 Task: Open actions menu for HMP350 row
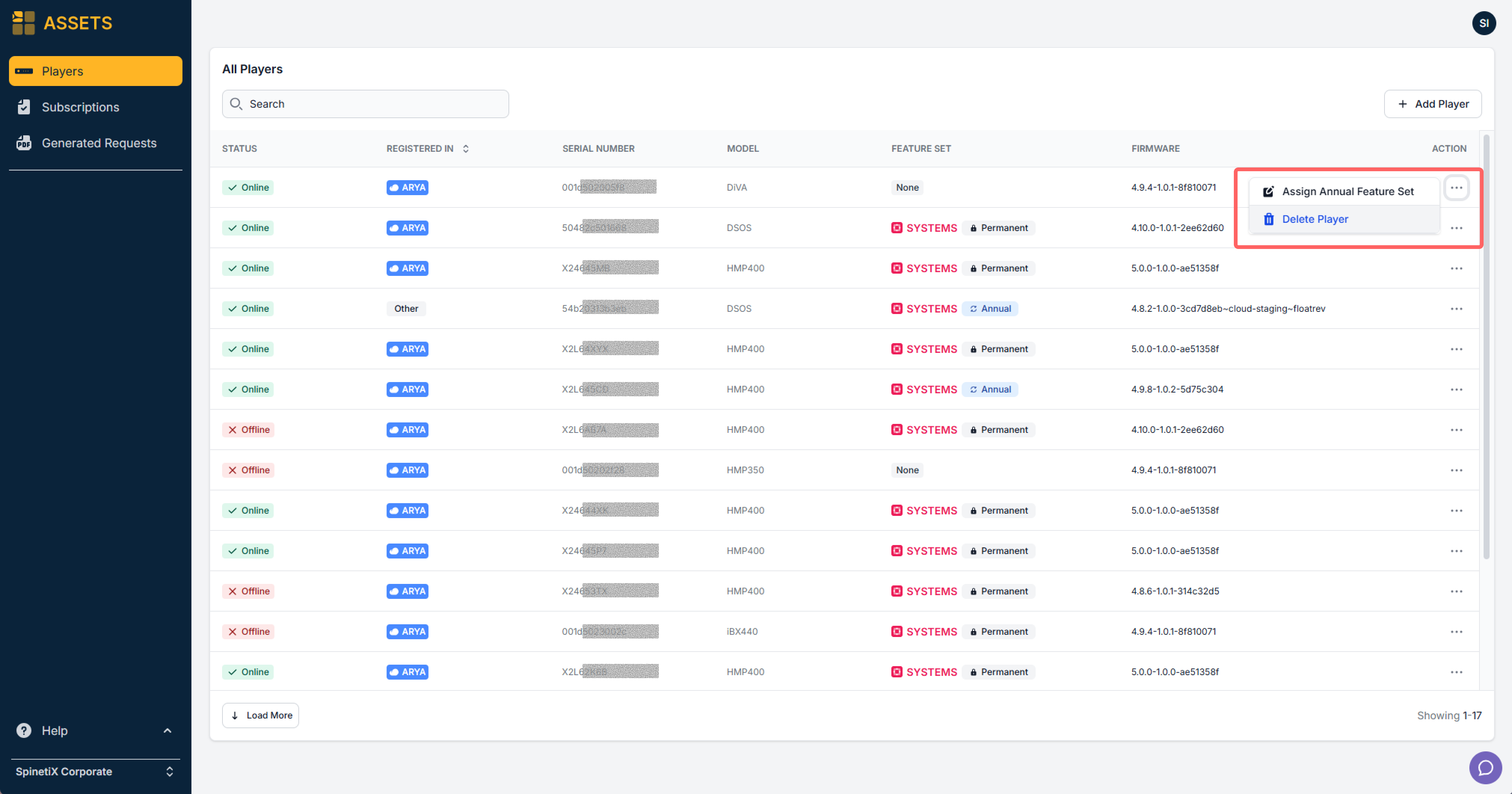coord(1456,470)
